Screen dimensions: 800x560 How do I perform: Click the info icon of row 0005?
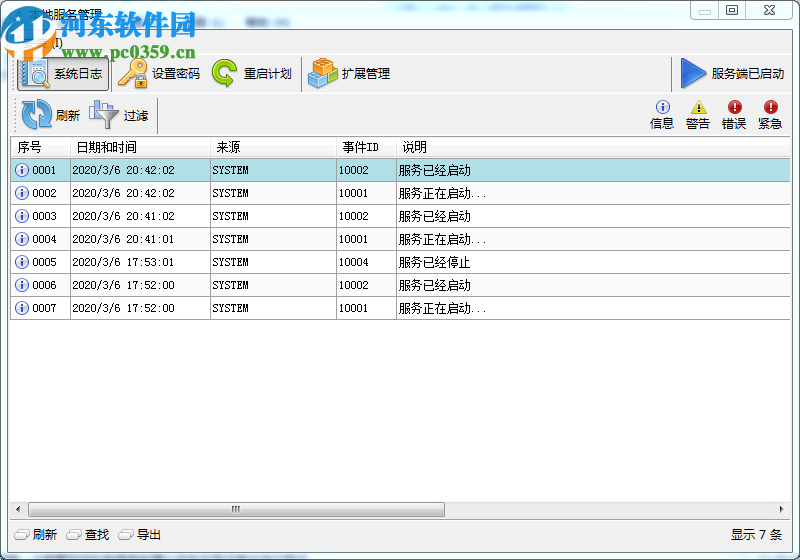click(x=22, y=262)
